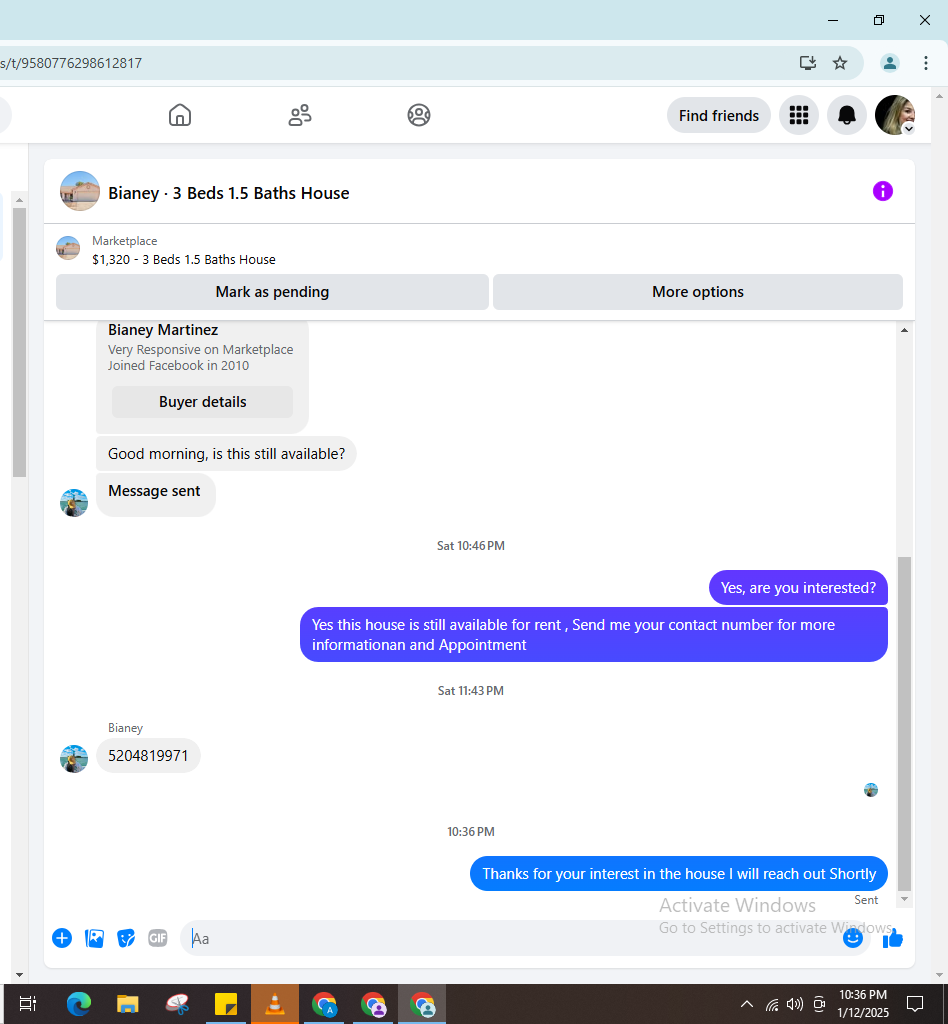
Task: Click the 'Thanks for your interest' message bubble
Action: [679, 874]
